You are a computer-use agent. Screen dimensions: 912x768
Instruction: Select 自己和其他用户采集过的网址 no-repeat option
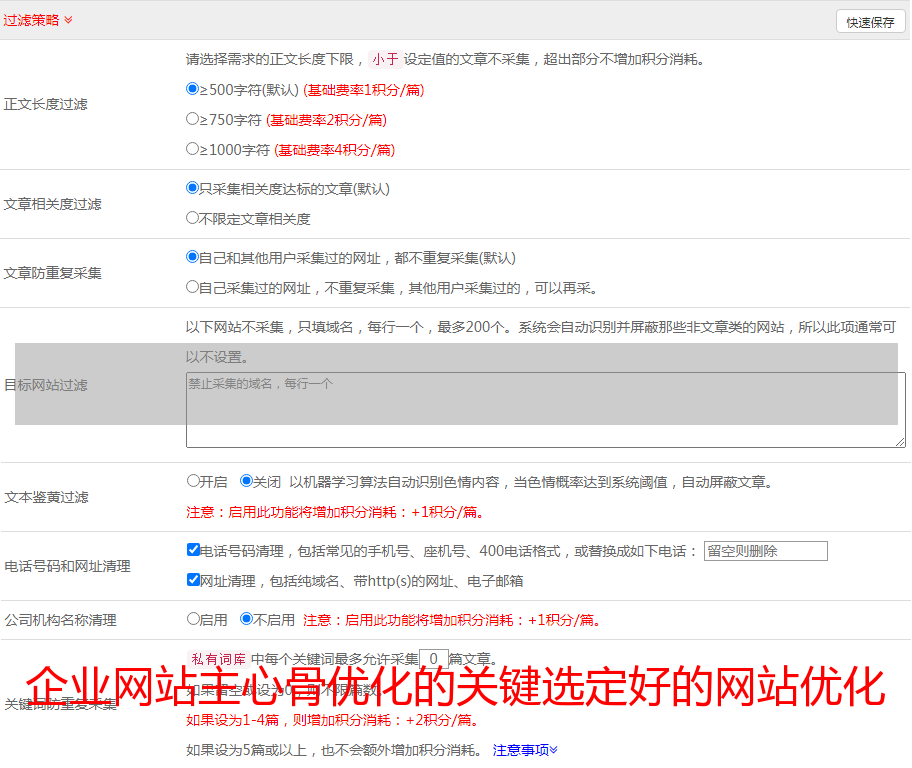[x=193, y=257]
